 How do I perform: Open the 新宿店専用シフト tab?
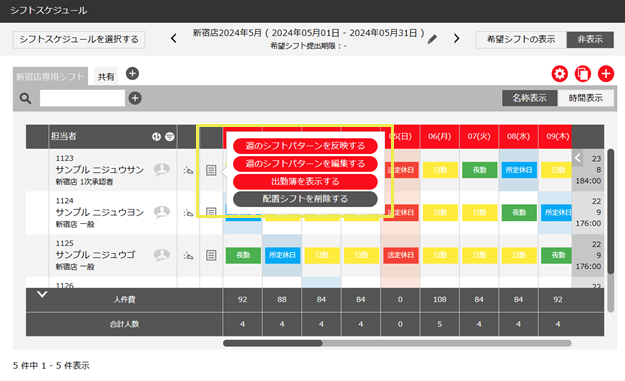pos(50,77)
